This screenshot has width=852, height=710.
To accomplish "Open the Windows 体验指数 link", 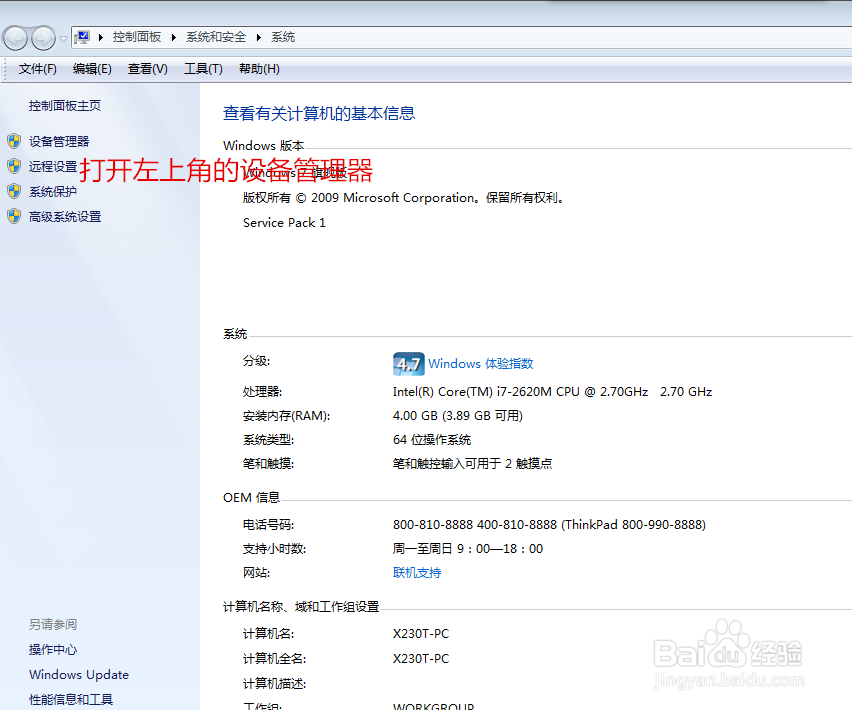I will coord(481,363).
